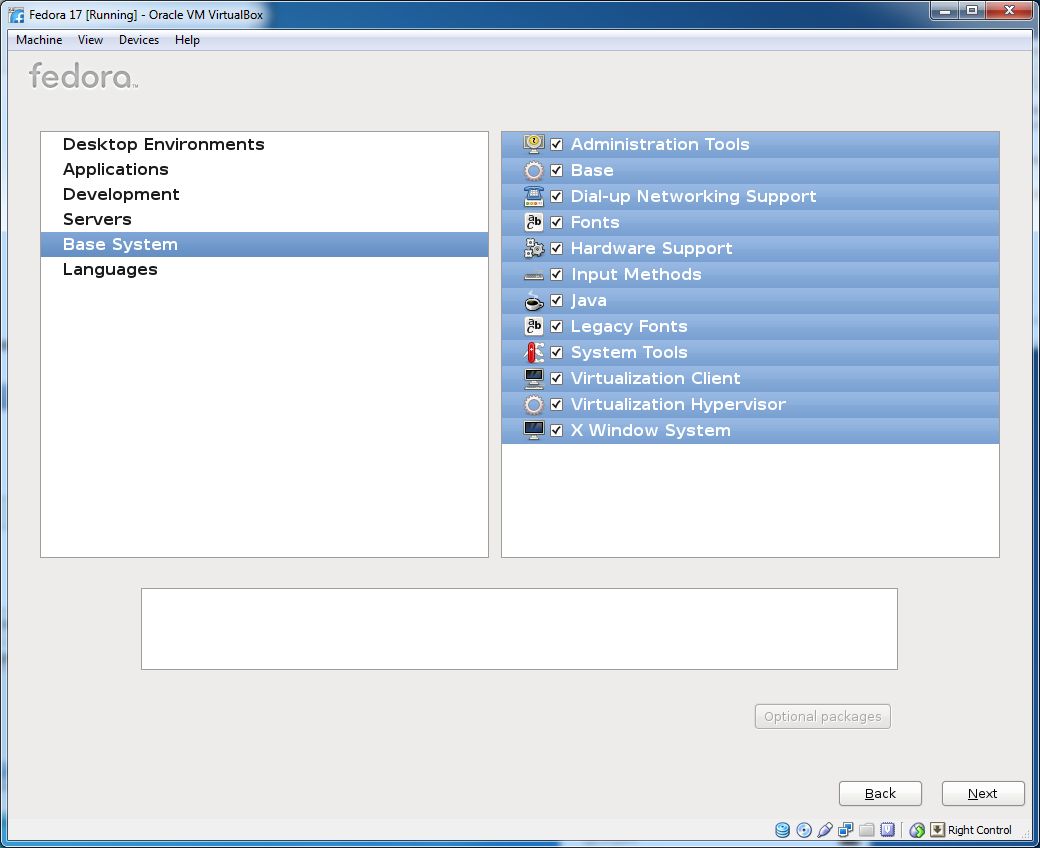Select the Applications category

(264, 169)
